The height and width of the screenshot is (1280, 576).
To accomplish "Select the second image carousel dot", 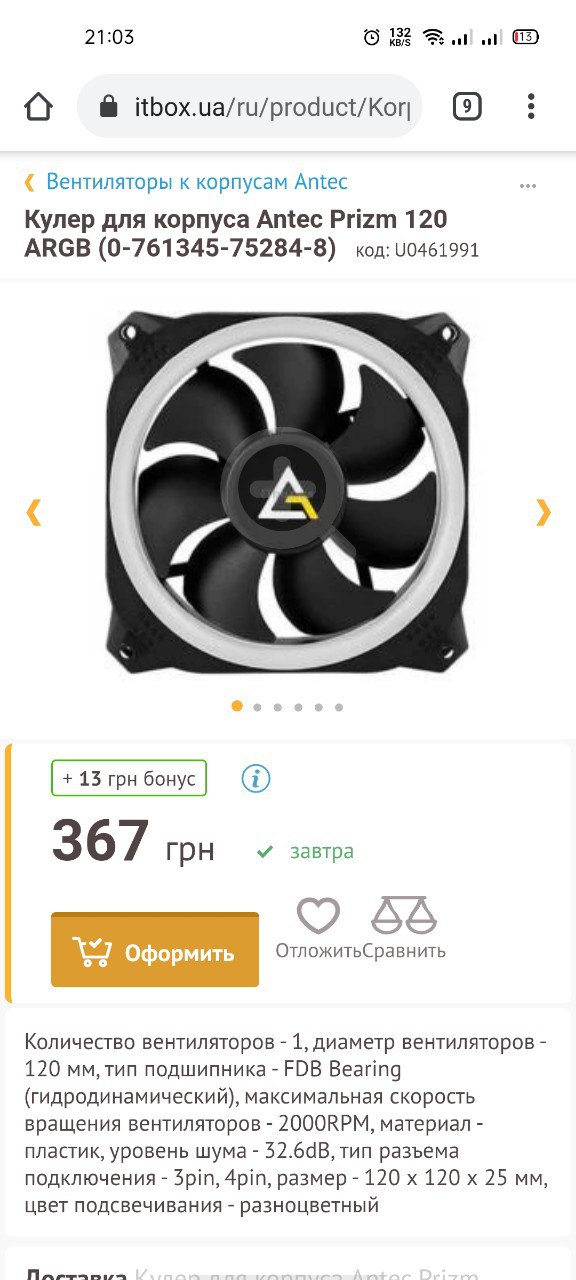I will point(257,707).
